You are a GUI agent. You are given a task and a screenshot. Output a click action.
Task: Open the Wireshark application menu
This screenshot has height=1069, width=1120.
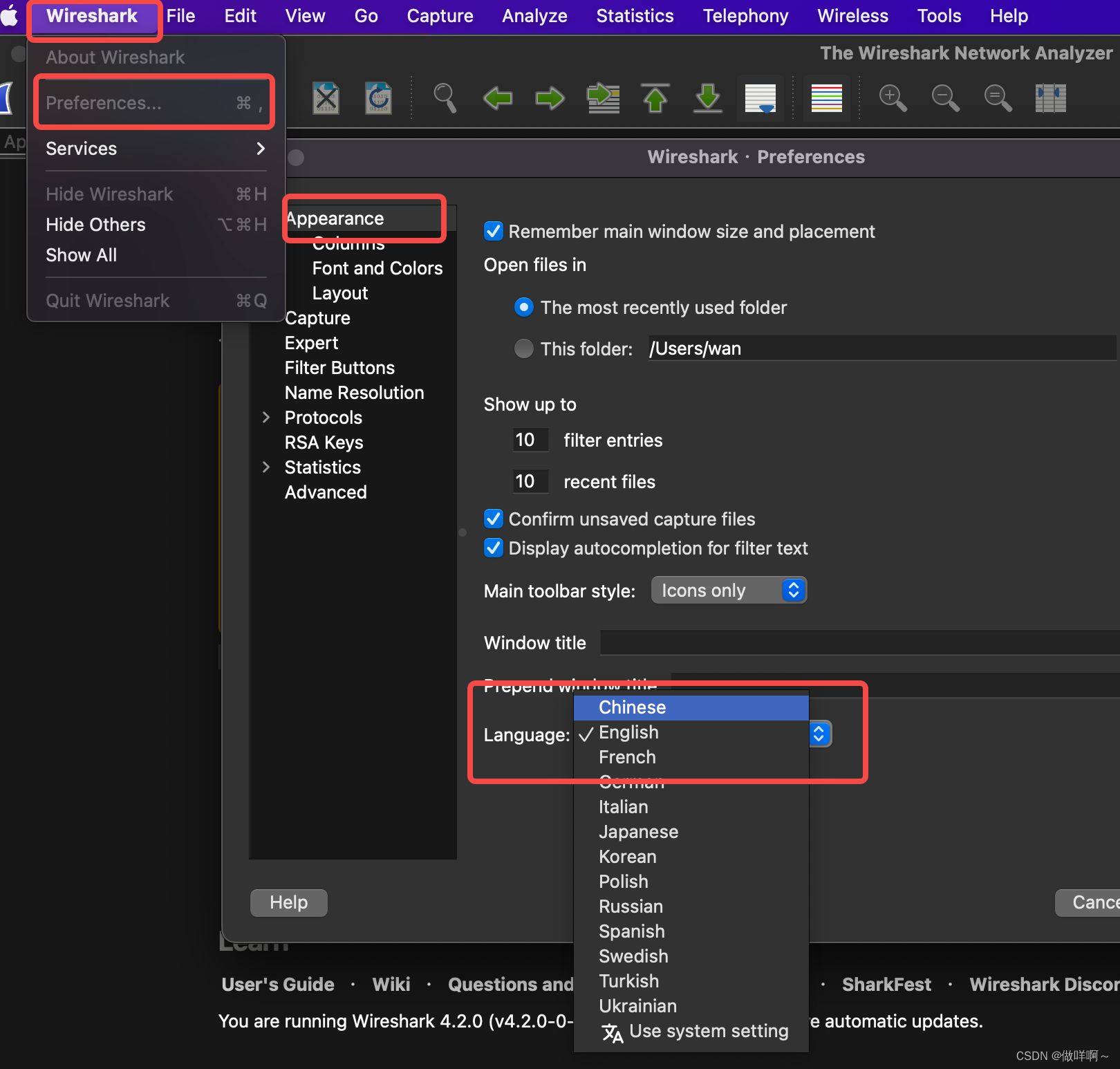(x=92, y=16)
